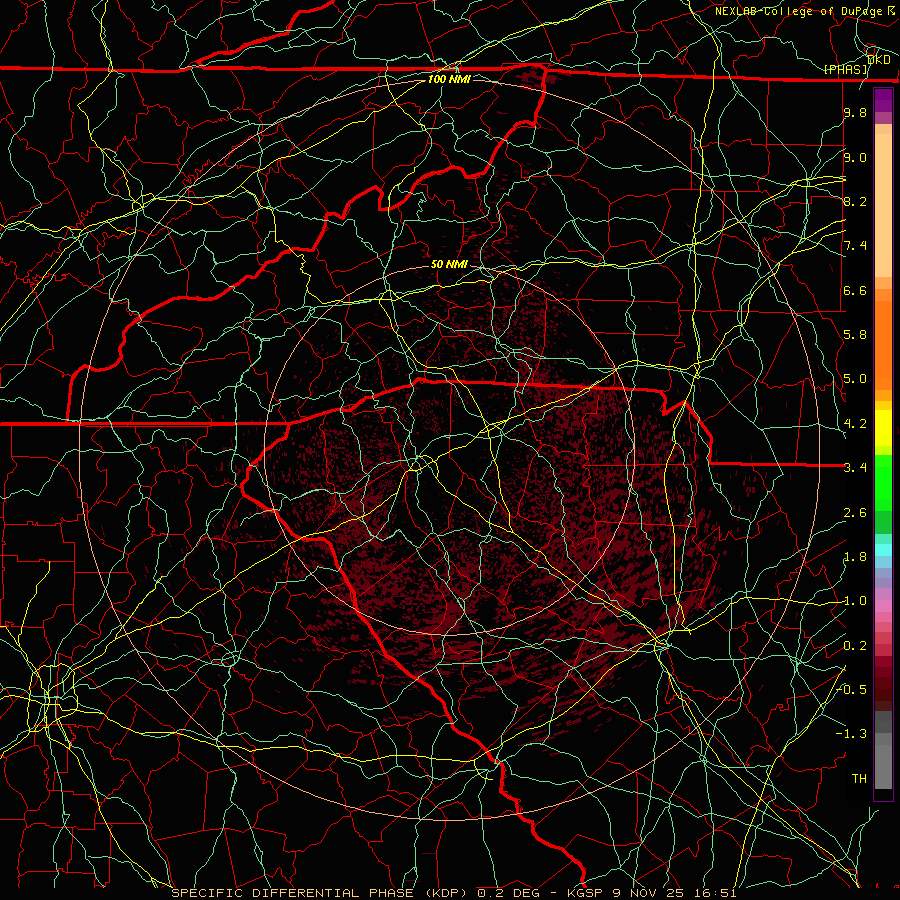Screen dimensions: 900x900
Task: Click the cyan segment of the color bar
Action: point(883,550)
